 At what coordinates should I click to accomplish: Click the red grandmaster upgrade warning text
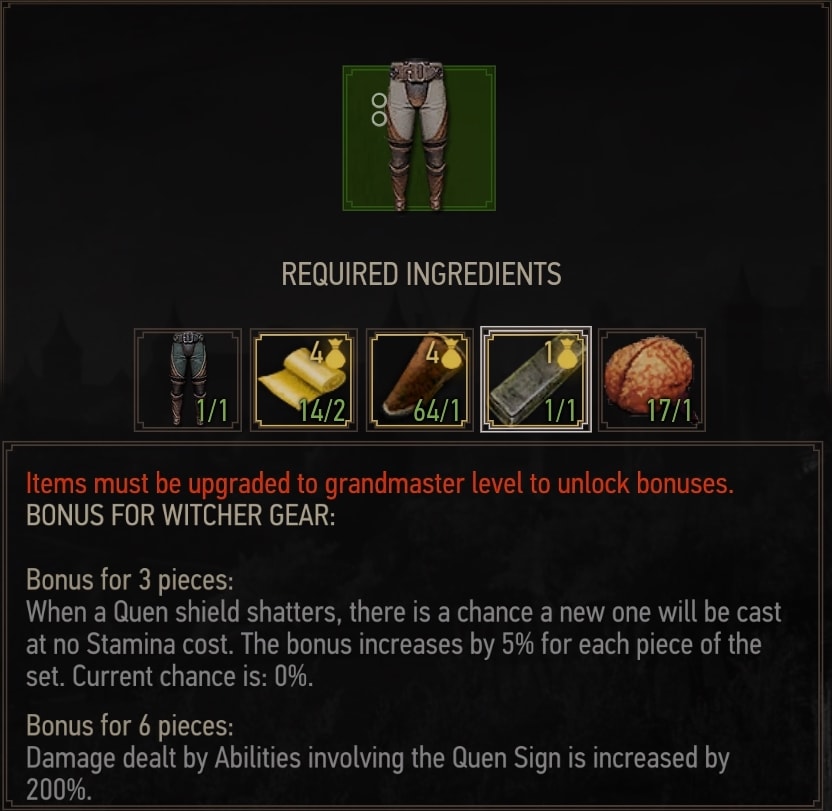[x=380, y=484]
